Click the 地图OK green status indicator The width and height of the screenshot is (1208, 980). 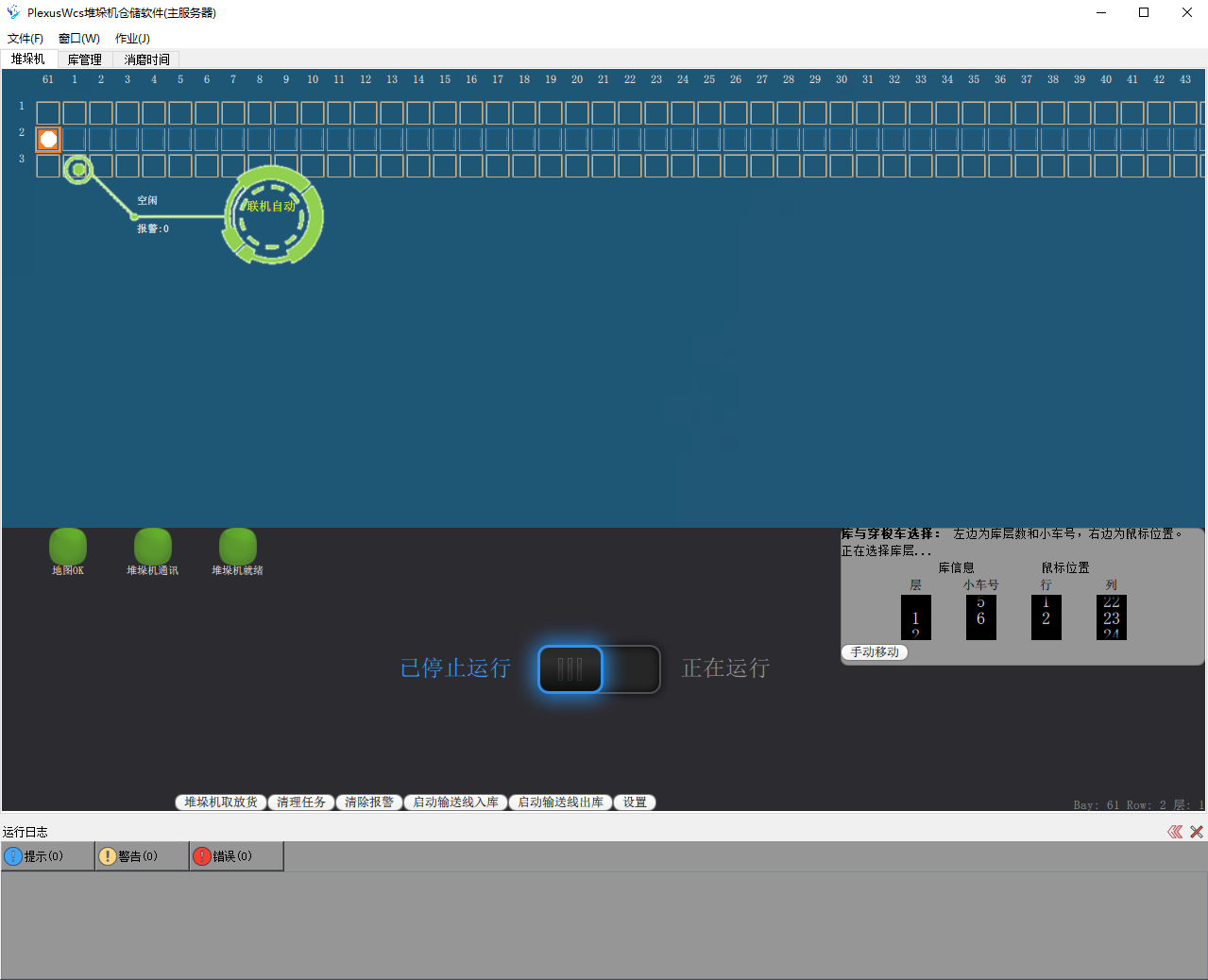pos(68,546)
